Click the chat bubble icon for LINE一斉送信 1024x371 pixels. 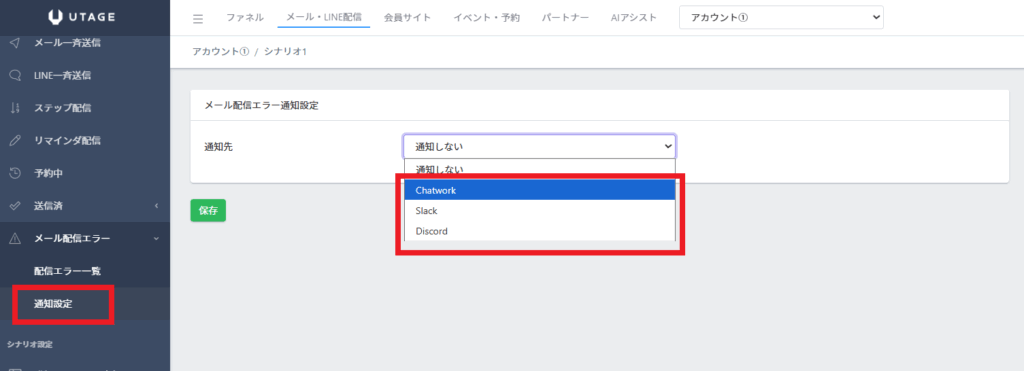(16, 76)
